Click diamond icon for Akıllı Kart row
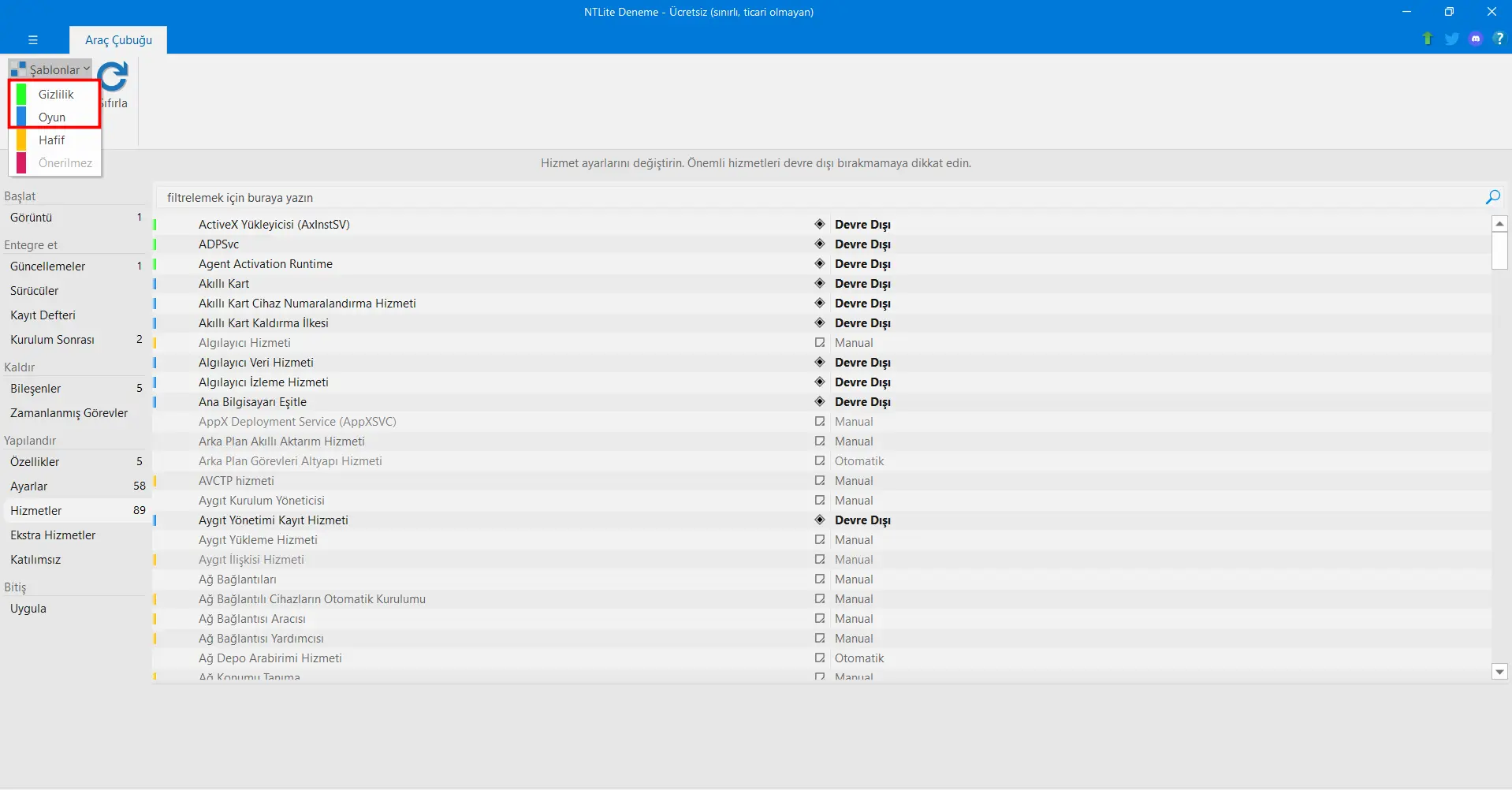This screenshot has height=790, width=1512. coord(820,283)
